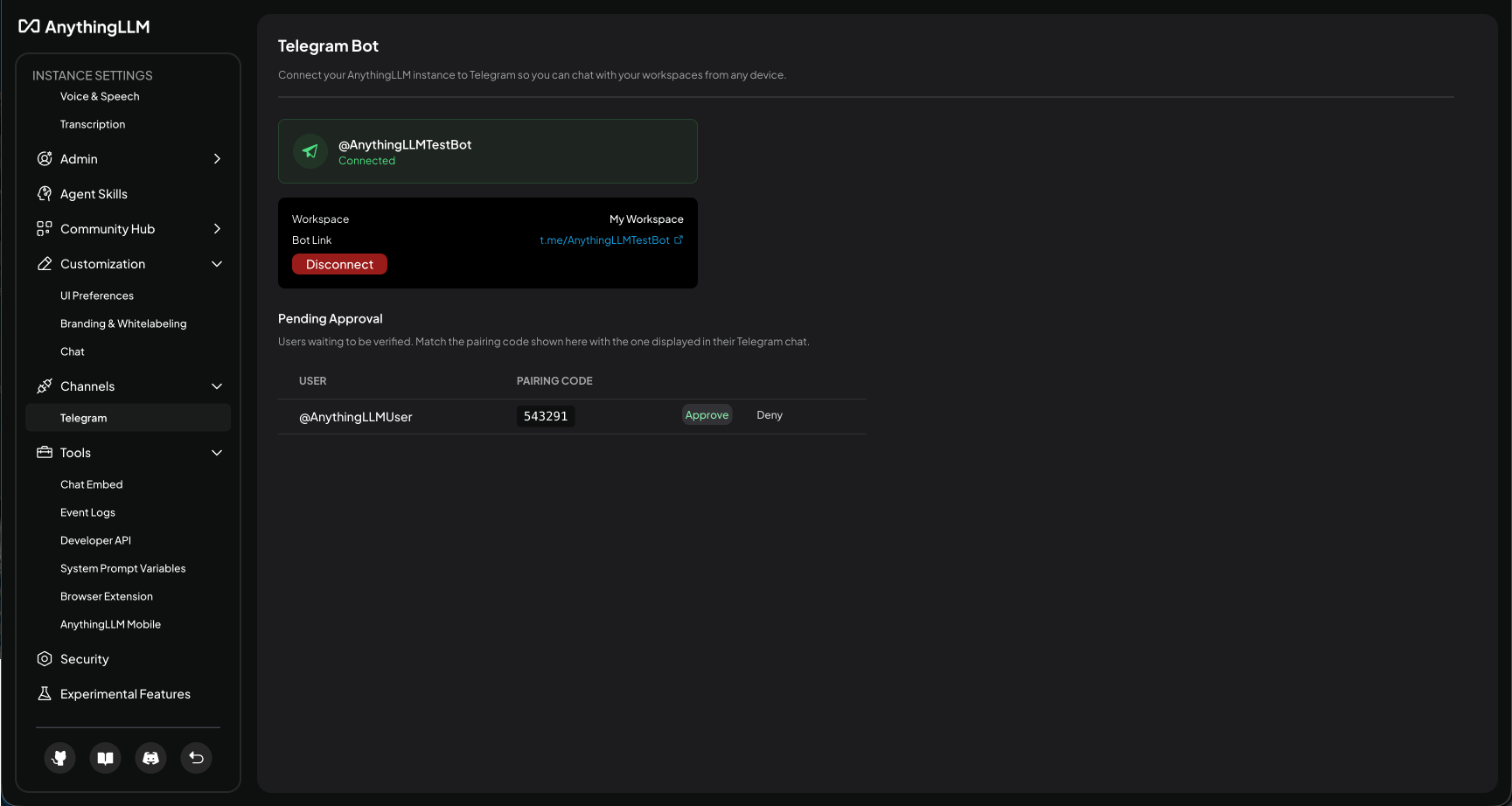Collapse the Customization section
Screen dimensions: 1512x806
pos(217,263)
